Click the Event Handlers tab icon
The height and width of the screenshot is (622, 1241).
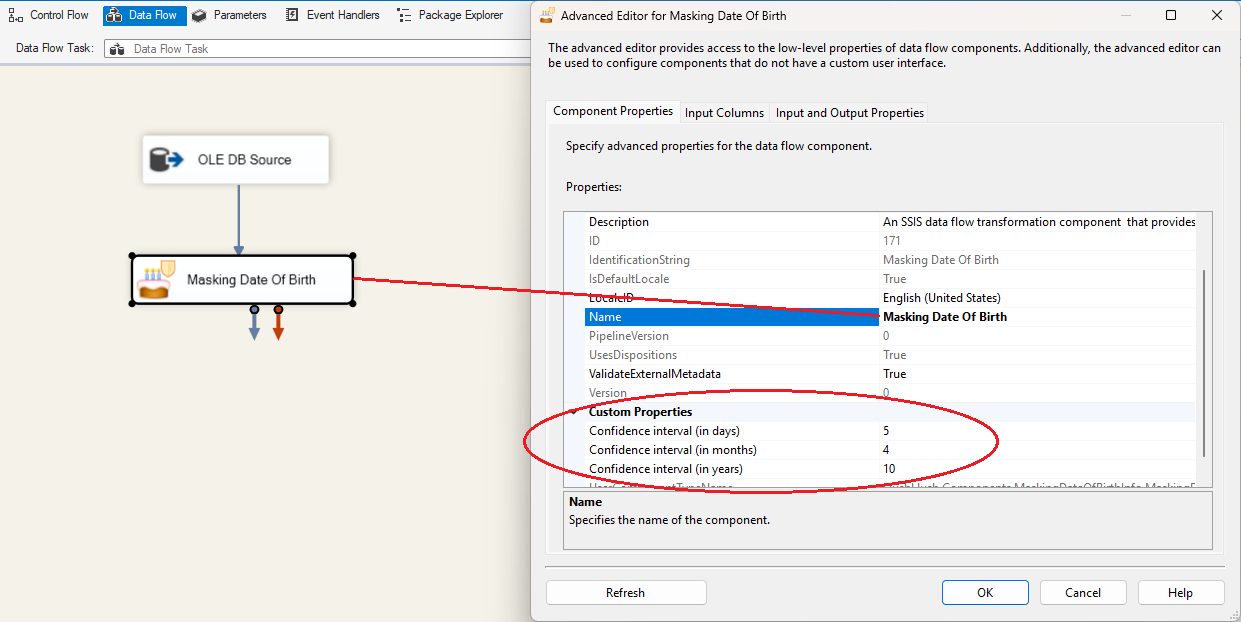coord(292,15)
